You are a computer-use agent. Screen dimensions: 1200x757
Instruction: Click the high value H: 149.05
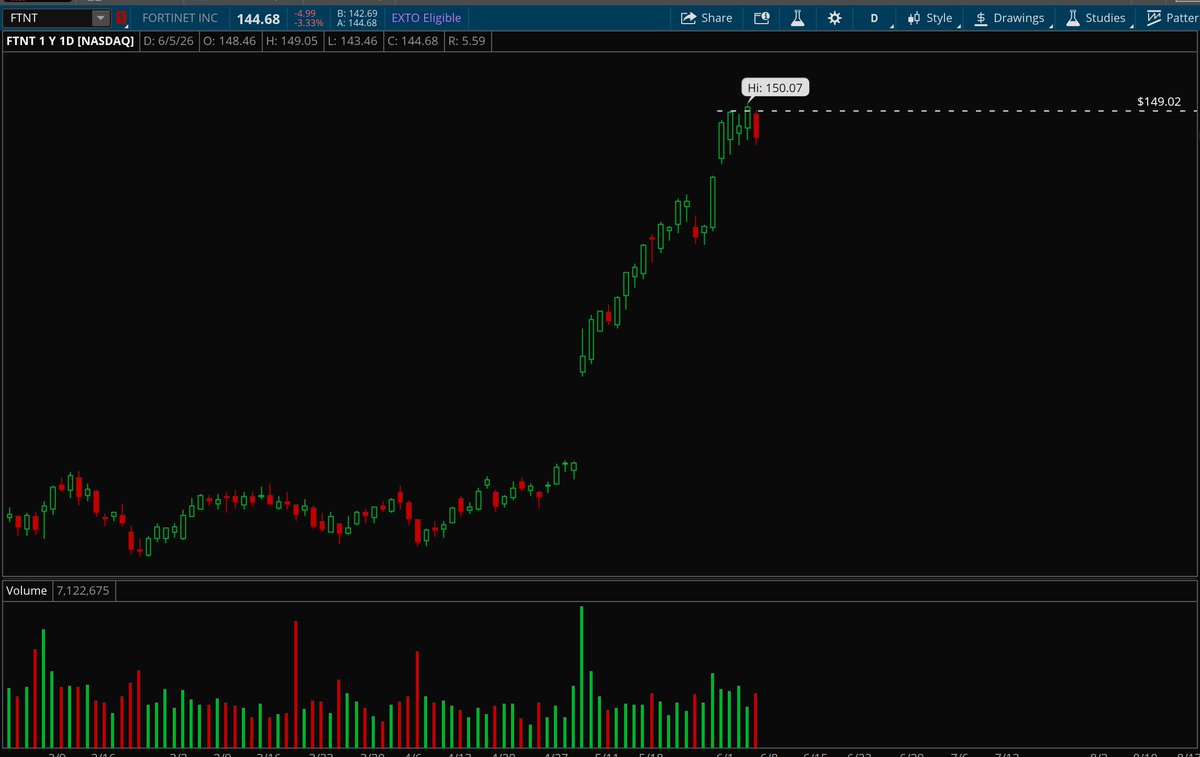tap(290, 41)
